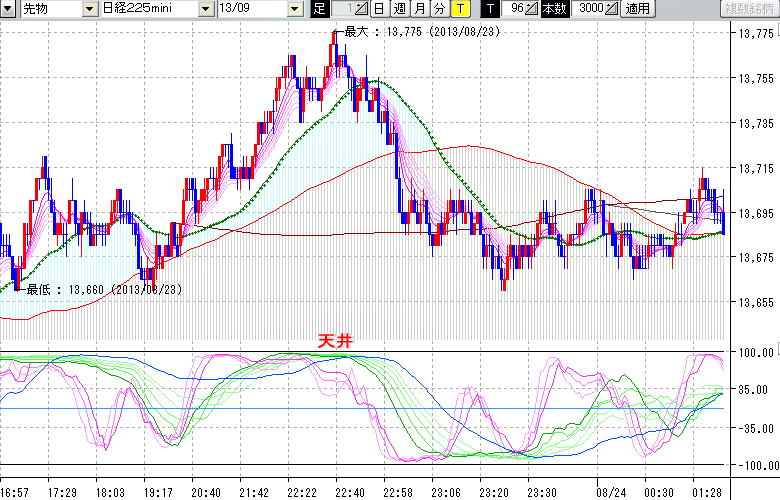Select the 日 (daily) timeframe button

[x=379, y=9]
